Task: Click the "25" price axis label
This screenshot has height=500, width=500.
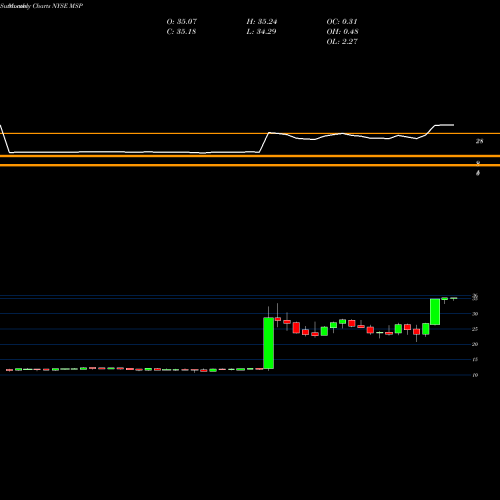Action: pyautogui.click(x=475, y=329)
